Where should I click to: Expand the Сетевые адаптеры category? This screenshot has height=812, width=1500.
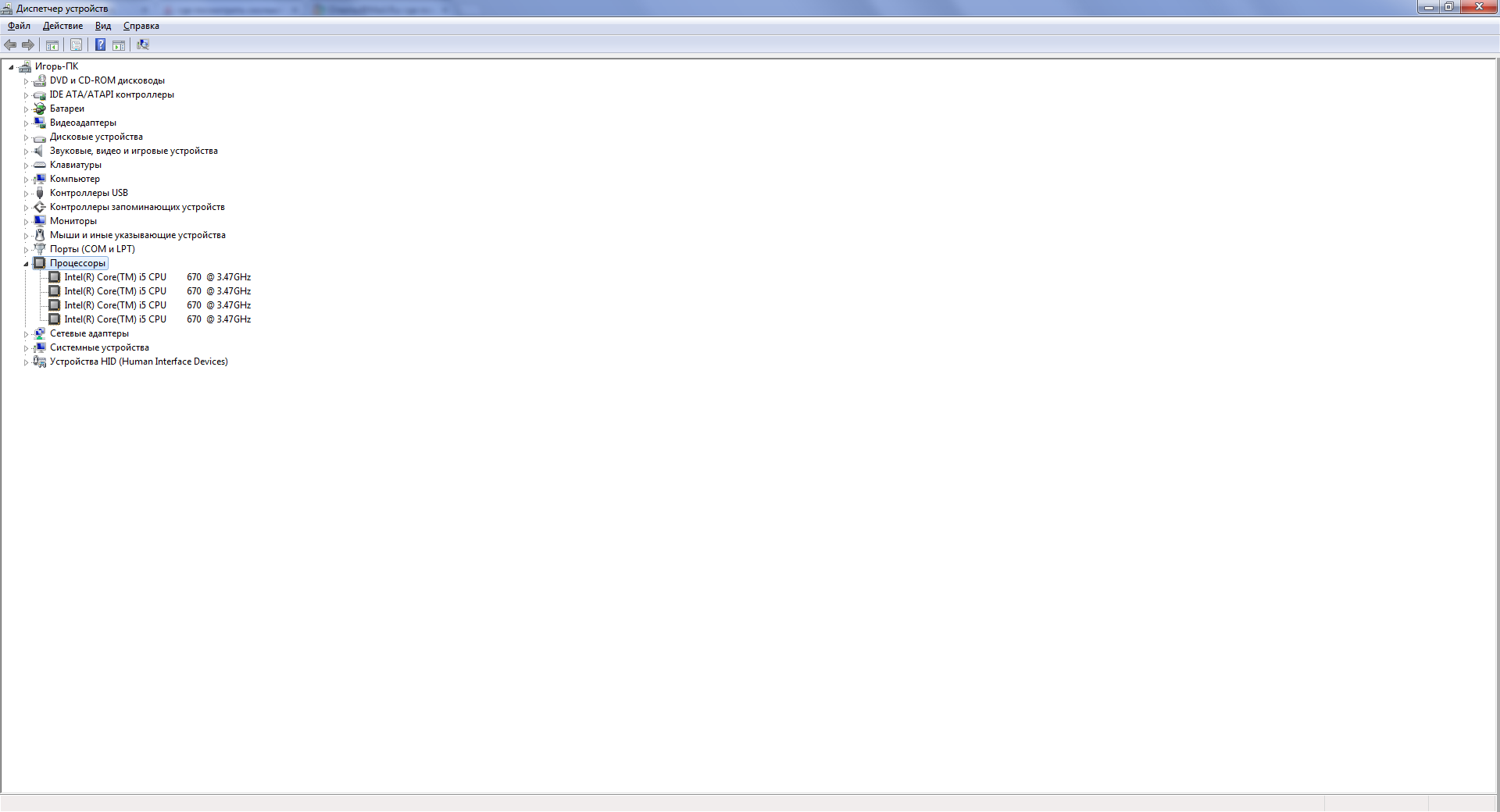coord(26,334)
